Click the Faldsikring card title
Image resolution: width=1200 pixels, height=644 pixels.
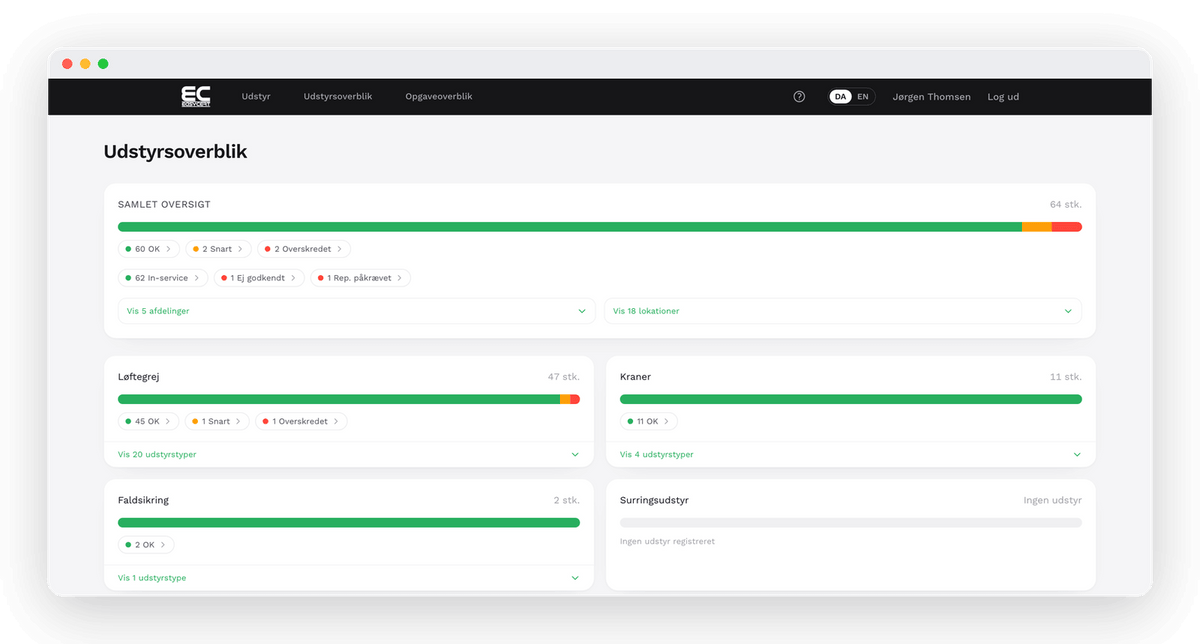(x=143, y=500)
